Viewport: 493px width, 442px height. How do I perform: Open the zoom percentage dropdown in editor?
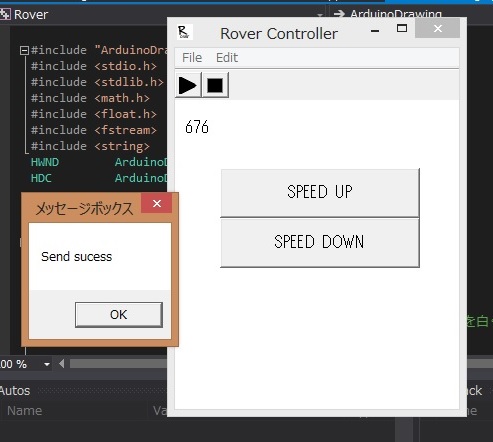[47, 364]
